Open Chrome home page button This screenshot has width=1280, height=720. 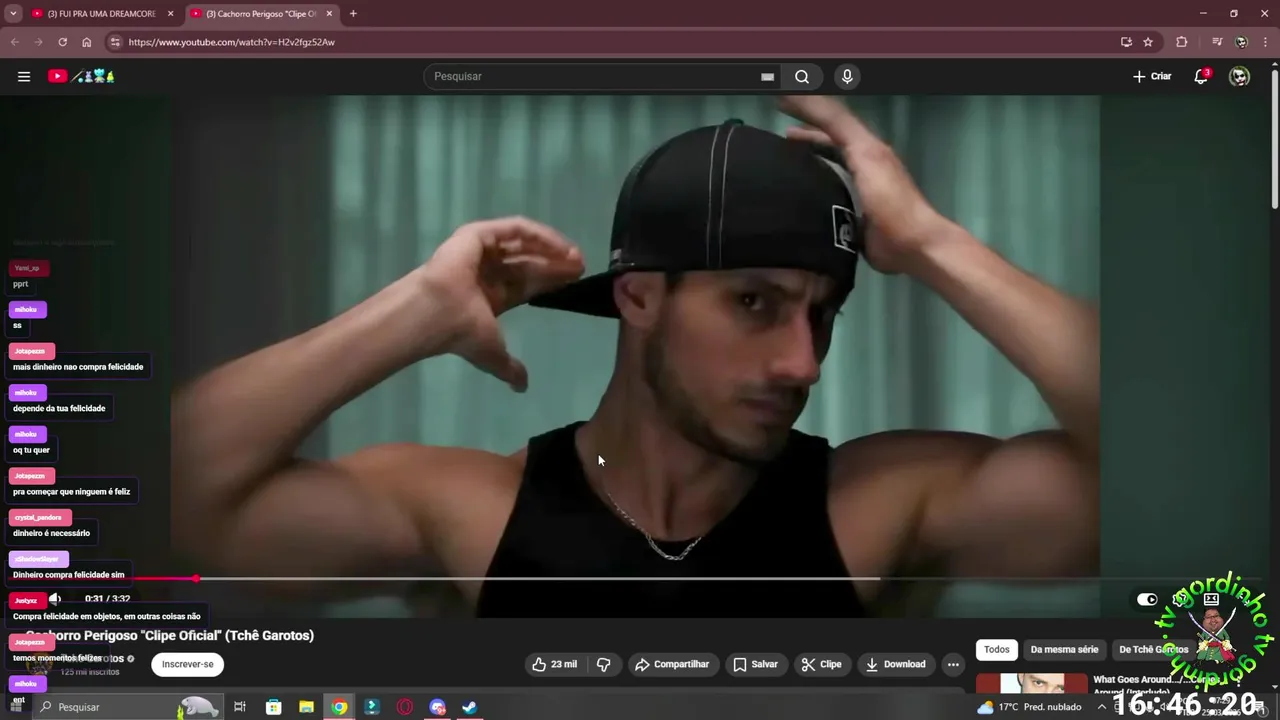click(87, 42)
